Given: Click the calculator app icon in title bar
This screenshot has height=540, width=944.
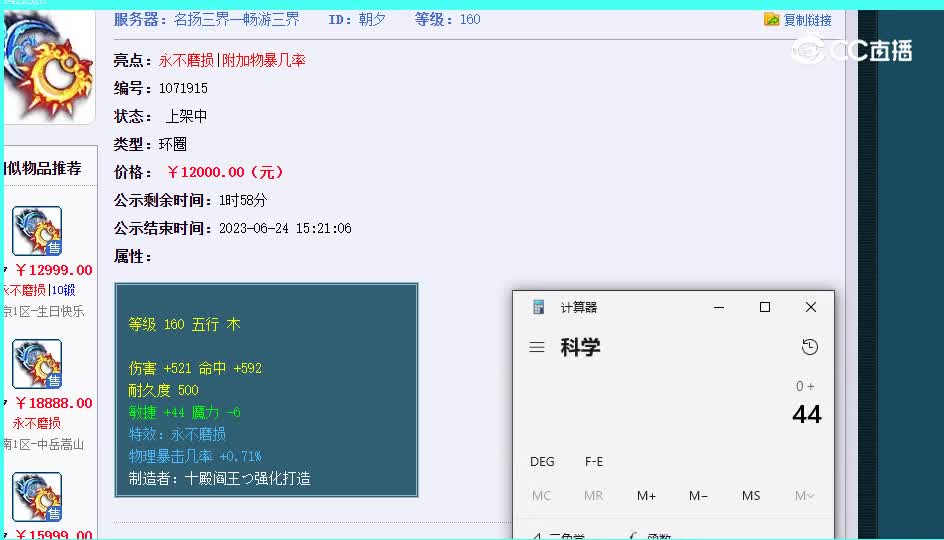Looking at the screenshot, I should [x=539, y=307].
